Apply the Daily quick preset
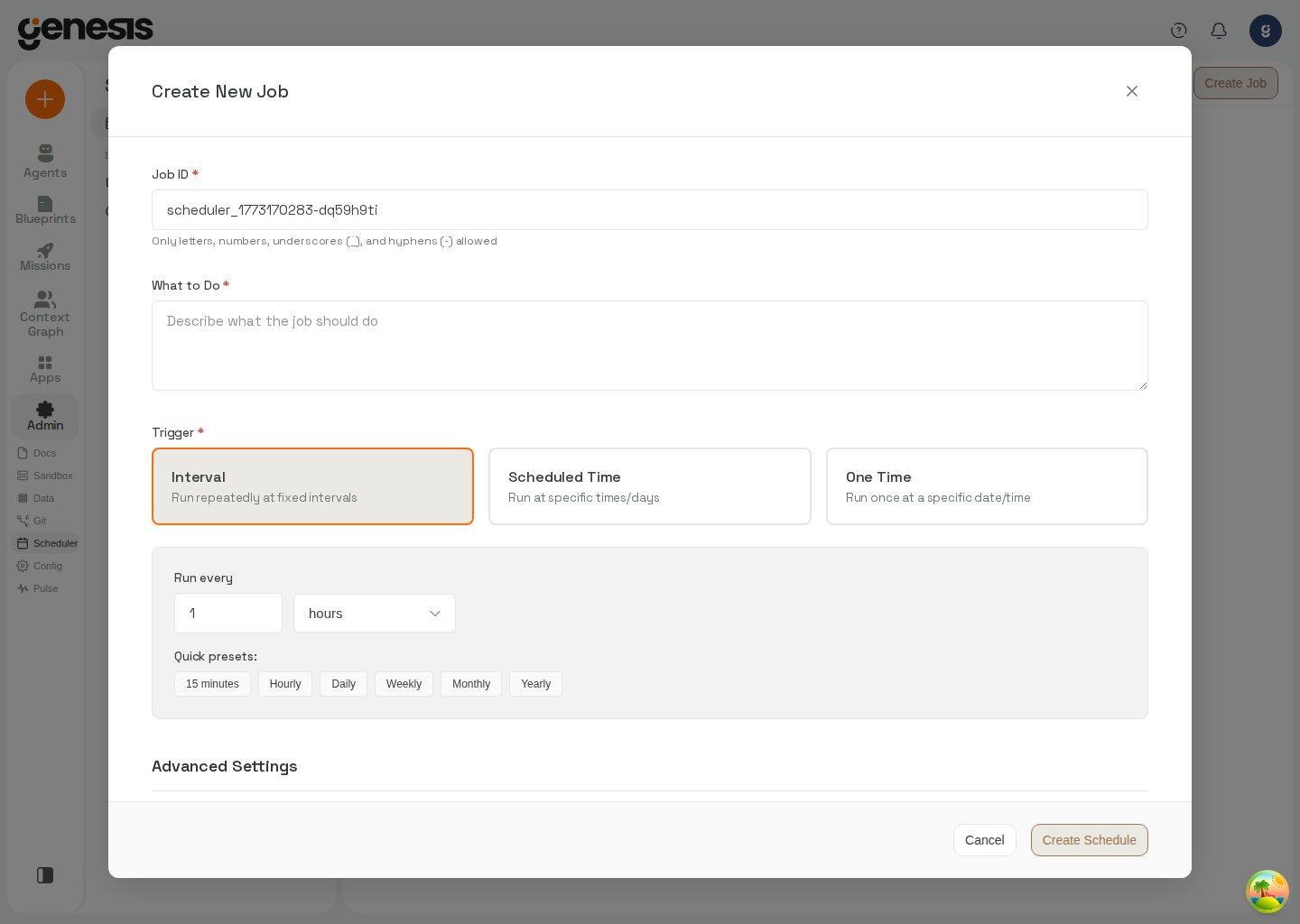Screen dimensions: 1300x924 pyautogui.click(x=343, y=684)
